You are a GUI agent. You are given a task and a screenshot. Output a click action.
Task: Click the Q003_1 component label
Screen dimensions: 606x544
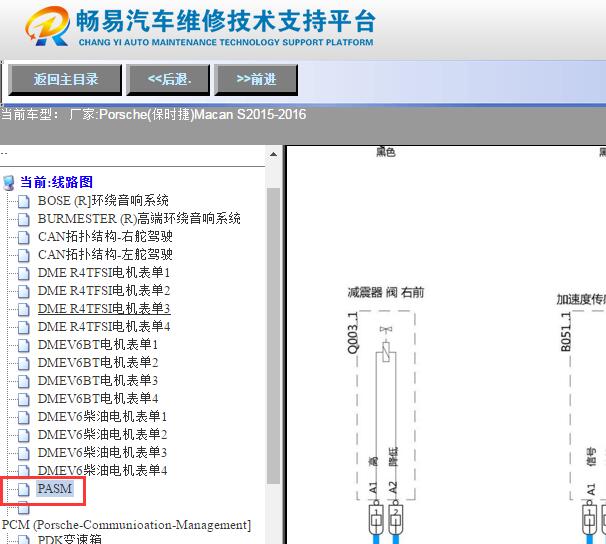tap(352, 333)
